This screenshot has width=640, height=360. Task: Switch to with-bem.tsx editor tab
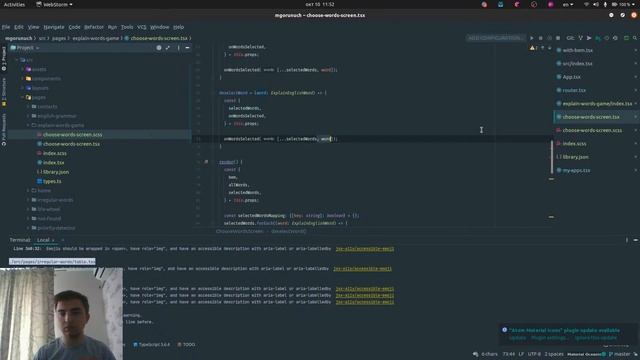pos(577,50)
